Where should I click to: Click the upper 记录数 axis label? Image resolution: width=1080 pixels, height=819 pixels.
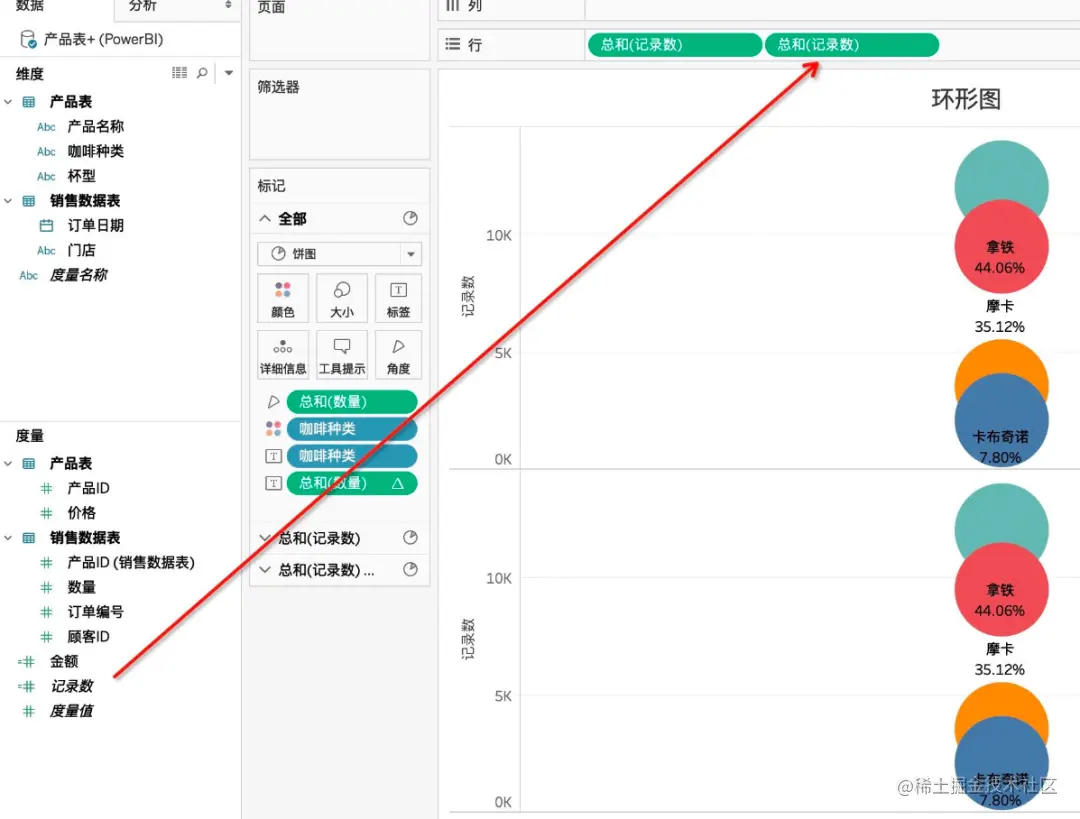click(468, 296)
